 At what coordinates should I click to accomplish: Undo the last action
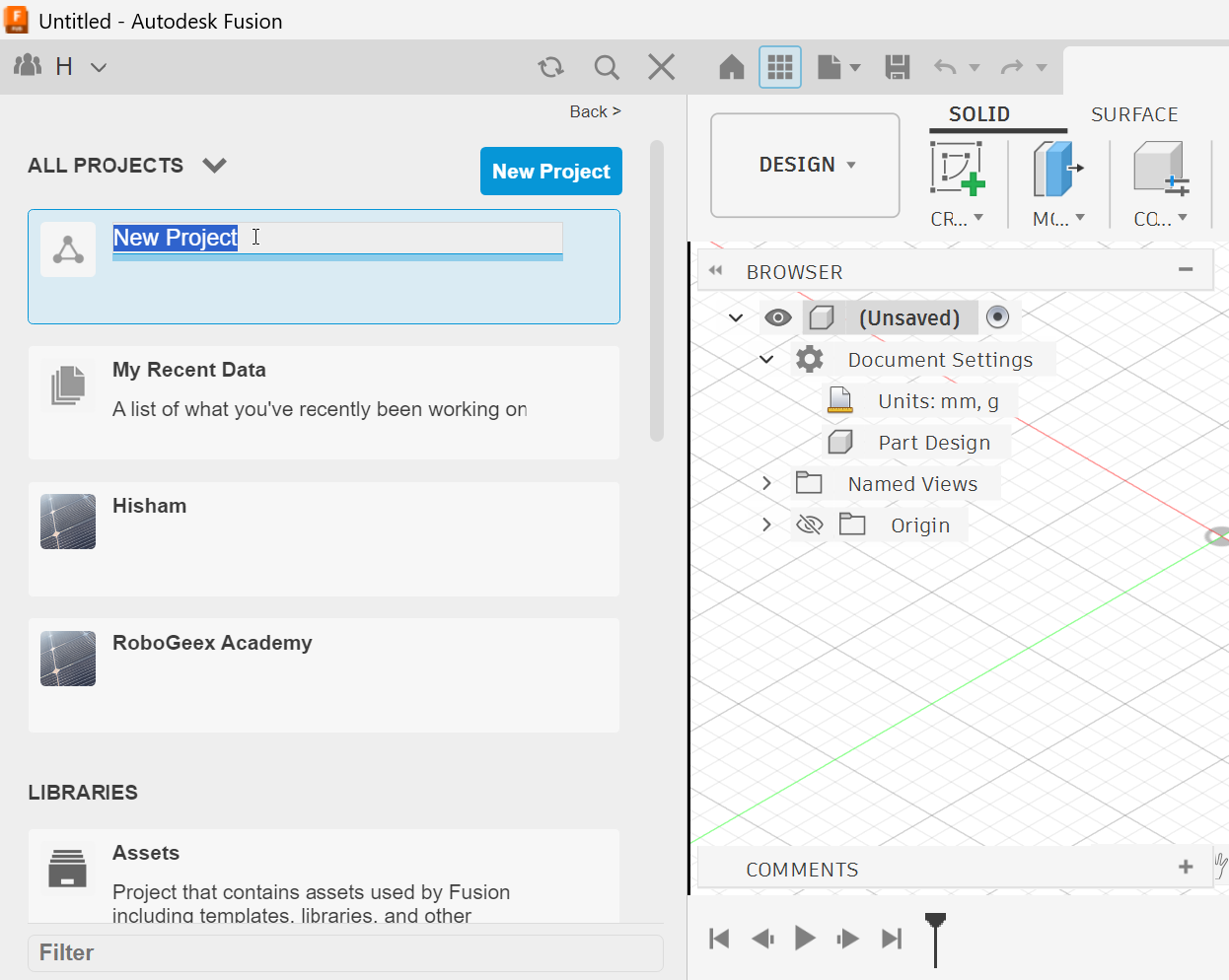pyautogui.click(x=945, y=67)
